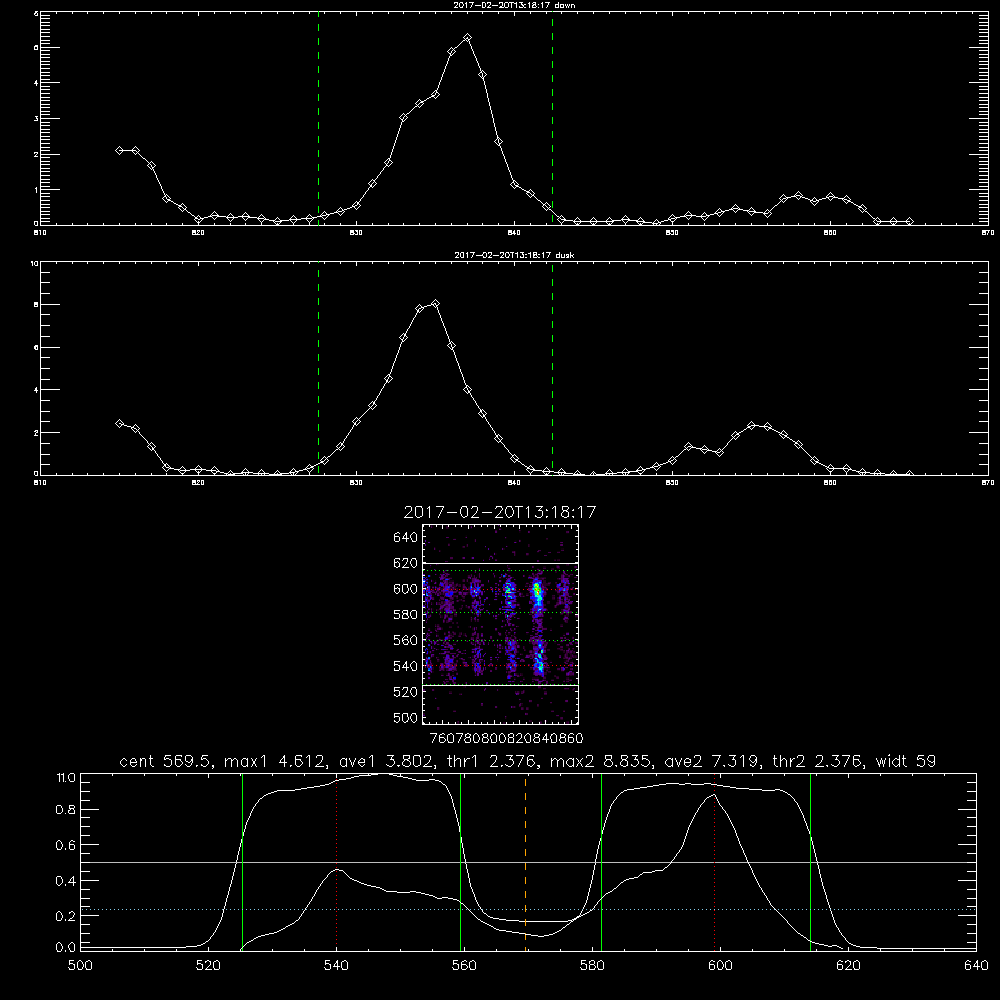Select the 0.8 label on bottom plot y-axis
Image resolution: width=1000 pixels, height=1000 pixels.
coord(66,810)
